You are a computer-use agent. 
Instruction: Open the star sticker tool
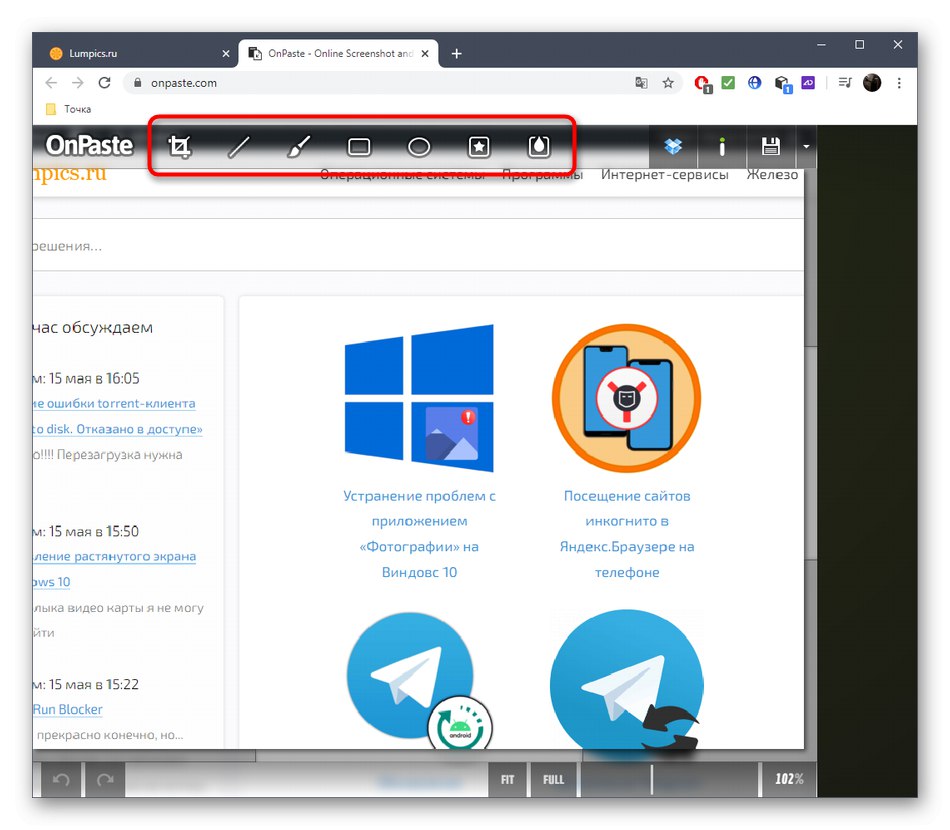click(478, 146)
